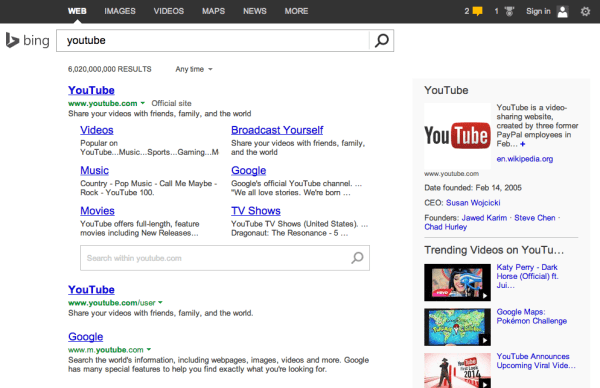This screenshot has height=388, width=600.
Task: Expand the arrow next to www.m.youtube.com
Action: click(149, 349)
